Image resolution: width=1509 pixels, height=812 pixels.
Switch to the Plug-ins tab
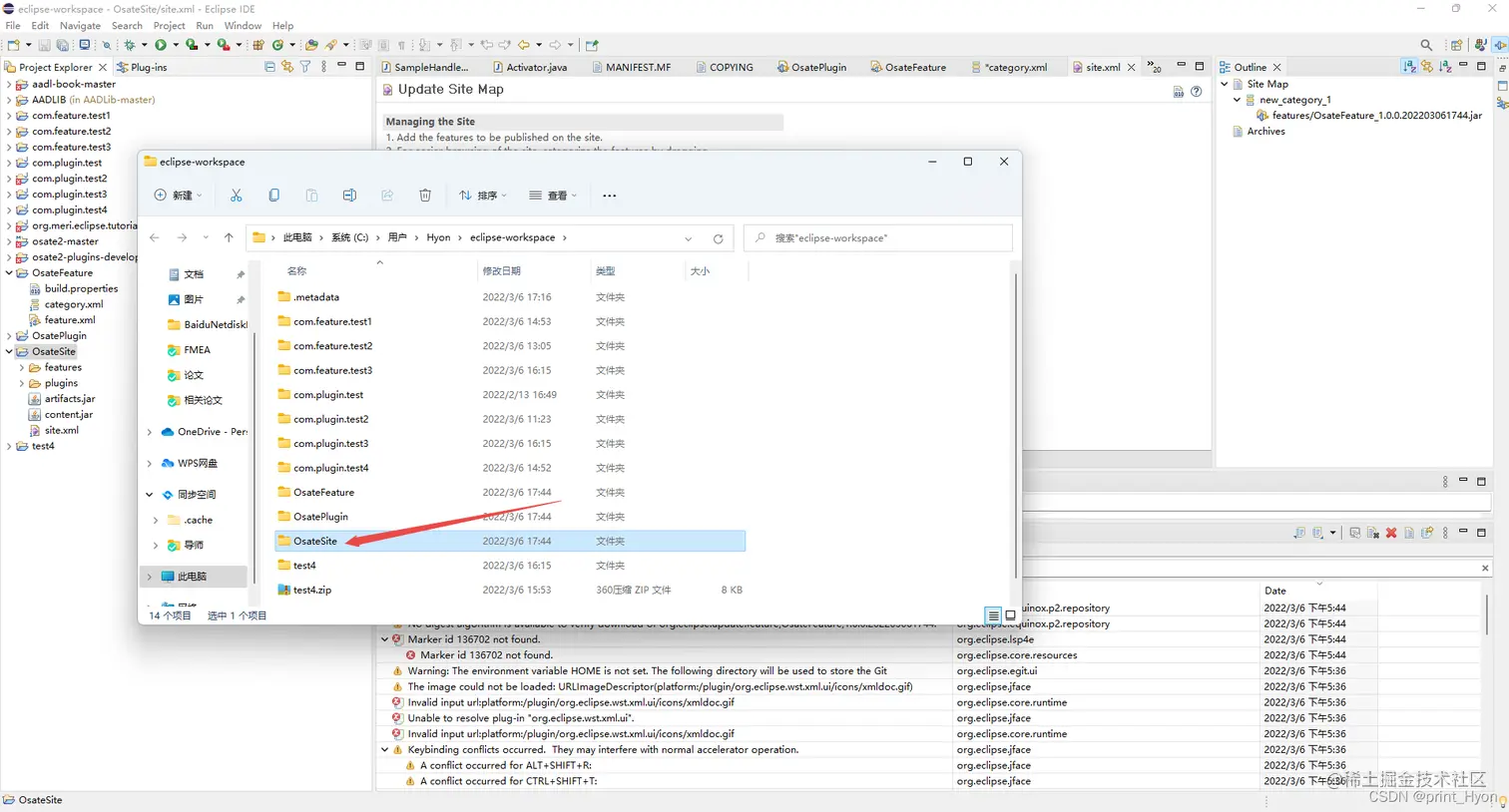tap(141, 67)
